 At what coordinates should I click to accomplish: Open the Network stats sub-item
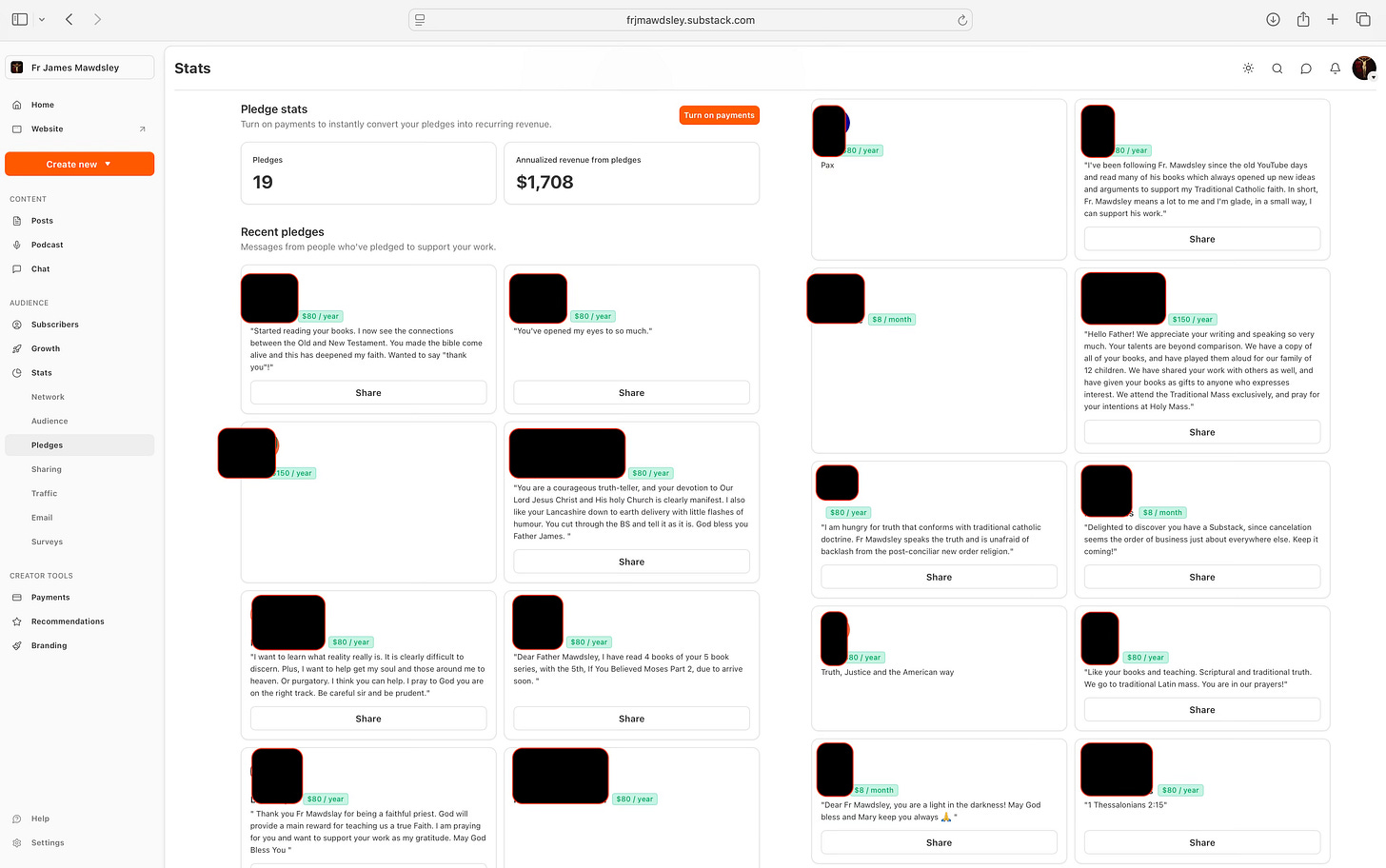pos(80,397)
